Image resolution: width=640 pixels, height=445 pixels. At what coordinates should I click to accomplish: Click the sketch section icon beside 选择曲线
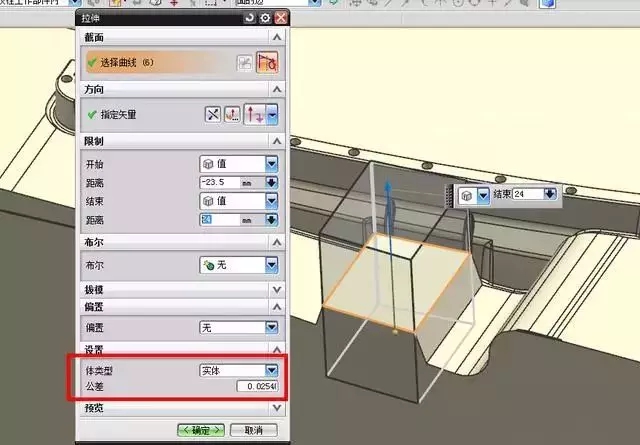tap(242, 63)
